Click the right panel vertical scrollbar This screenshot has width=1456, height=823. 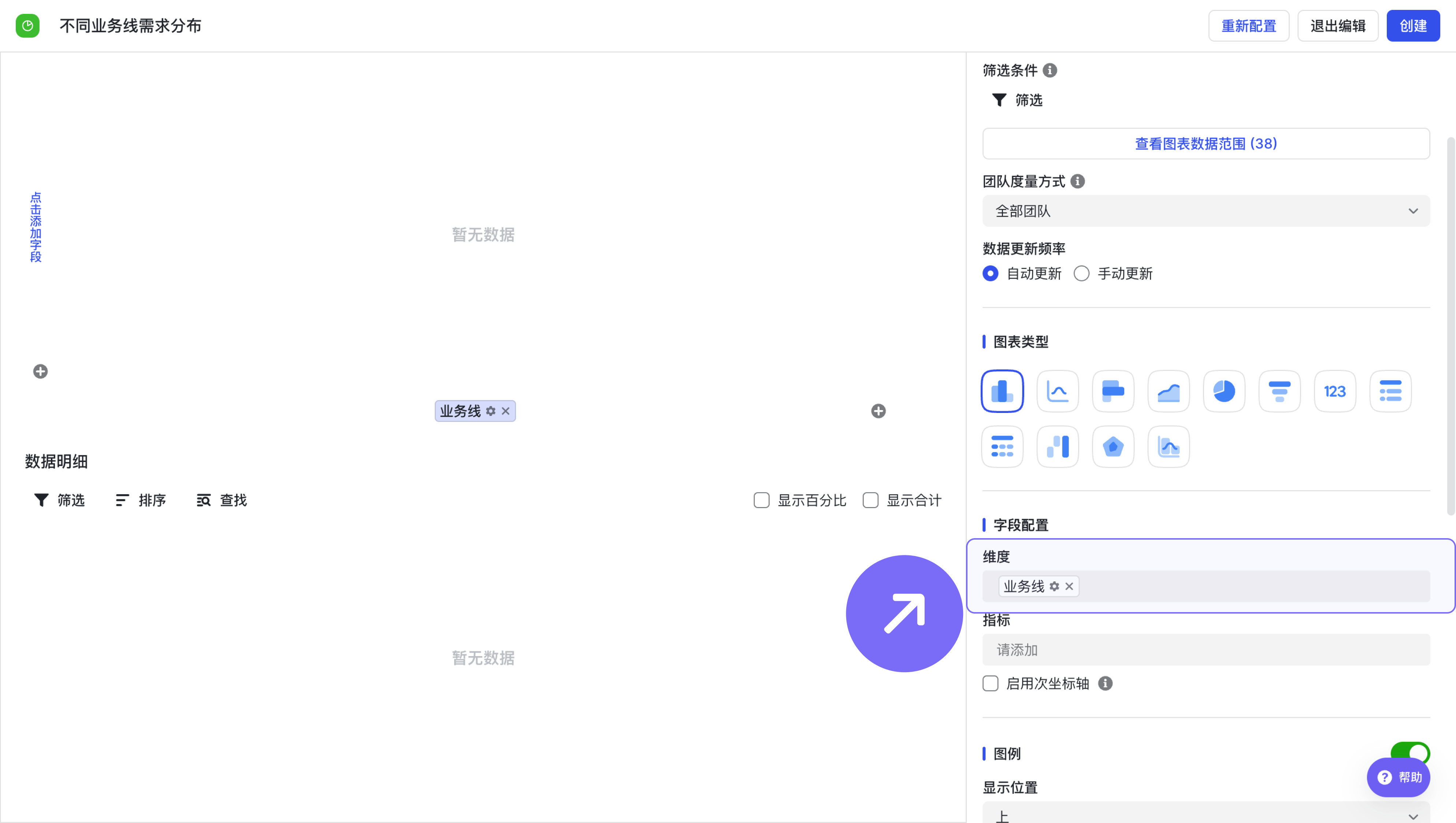1451,325
